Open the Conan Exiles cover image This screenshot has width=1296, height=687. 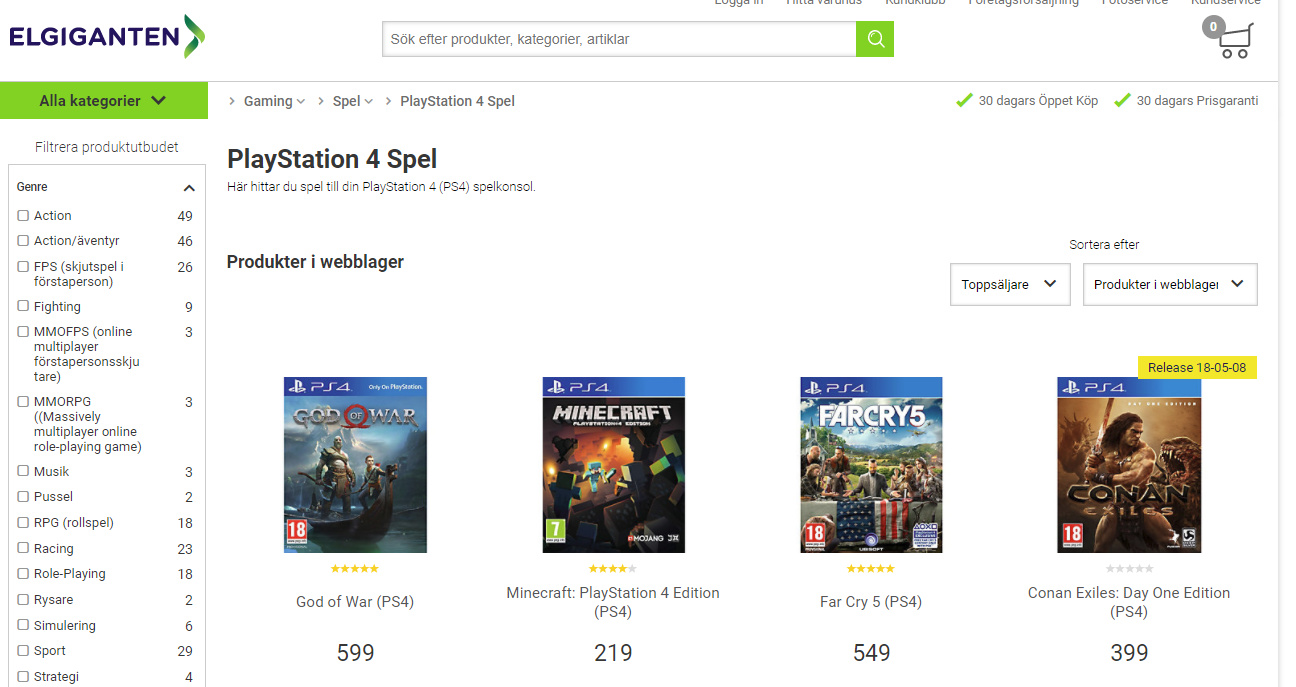point(1129,465)
